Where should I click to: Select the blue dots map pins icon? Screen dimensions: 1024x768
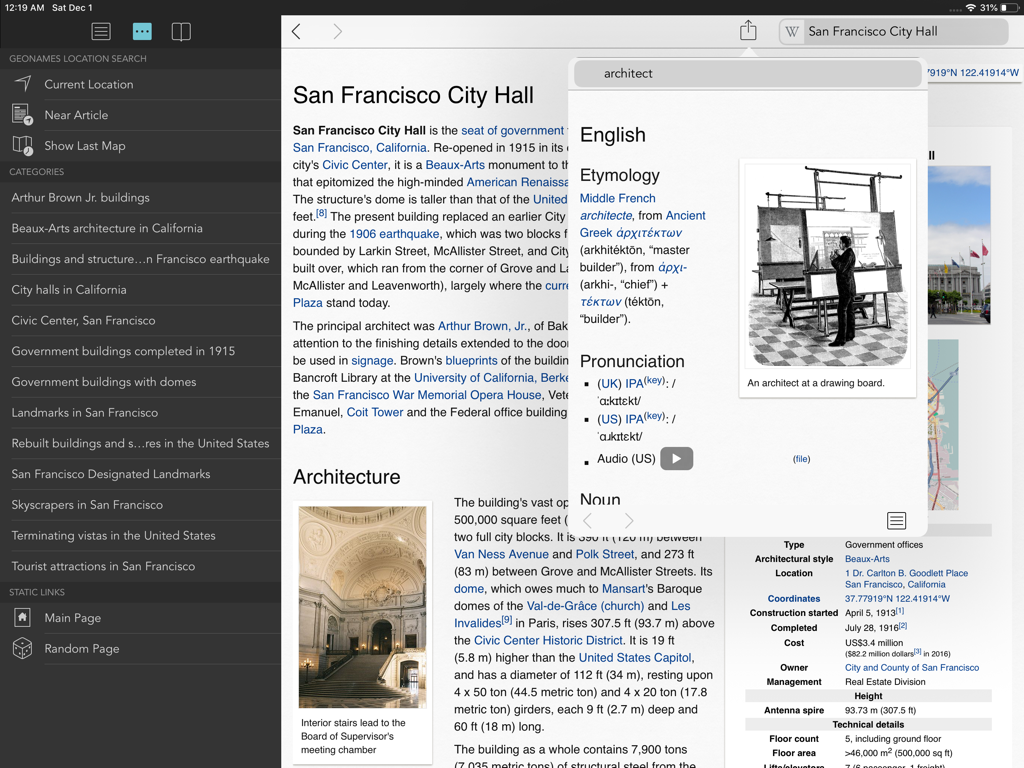pos(141,31)
